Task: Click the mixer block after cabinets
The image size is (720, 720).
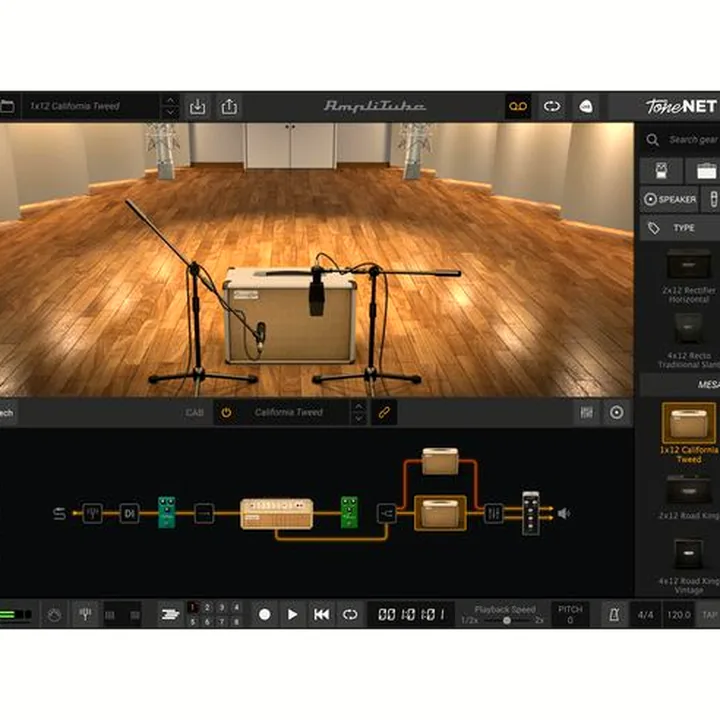Action: point(494,513)
